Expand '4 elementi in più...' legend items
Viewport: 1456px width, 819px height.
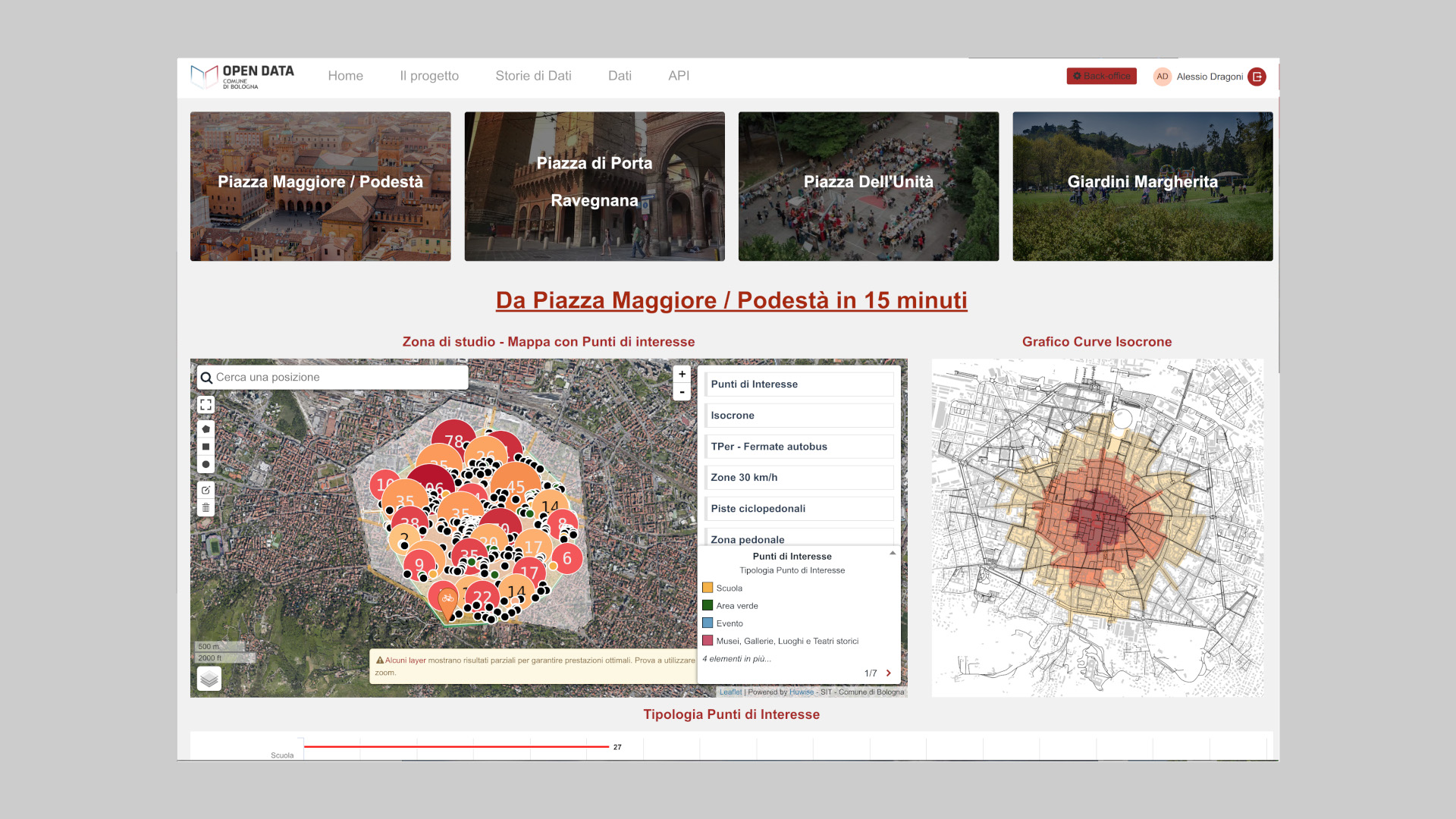736,658
